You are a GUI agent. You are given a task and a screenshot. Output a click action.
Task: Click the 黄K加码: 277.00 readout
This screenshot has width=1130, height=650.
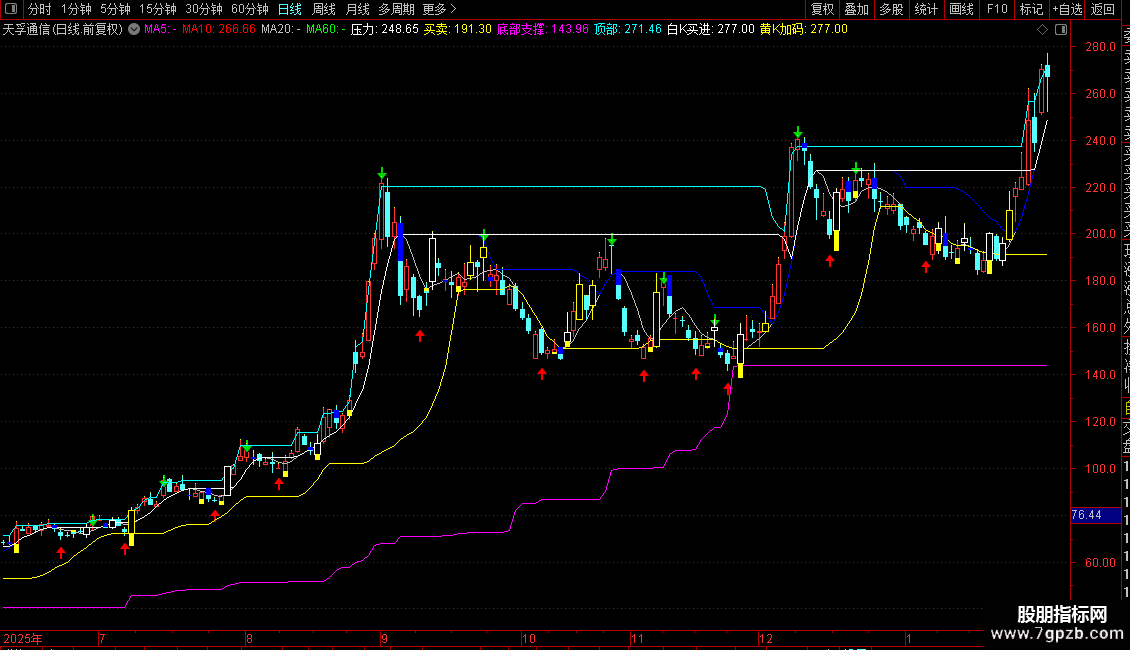click(804, 30)
